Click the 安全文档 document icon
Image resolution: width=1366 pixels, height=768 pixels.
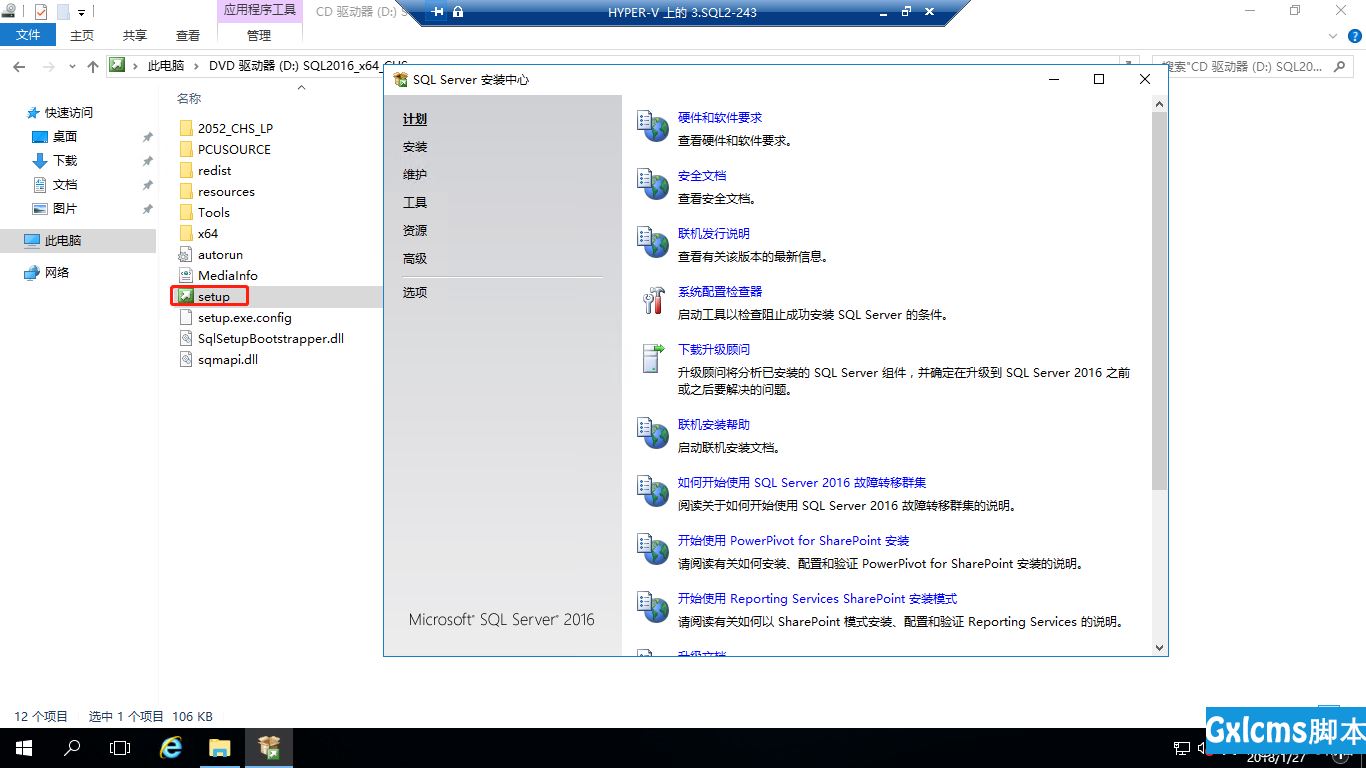click(654, 185)
